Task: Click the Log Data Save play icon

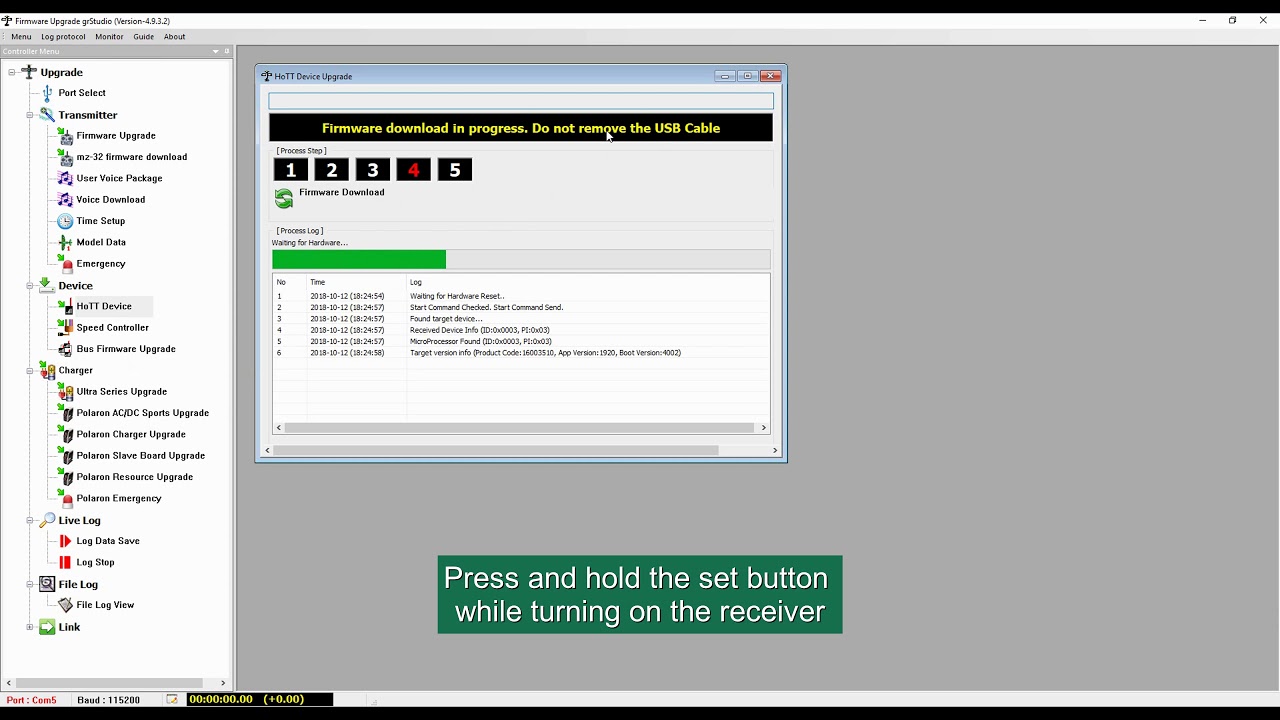Action: 65,541
